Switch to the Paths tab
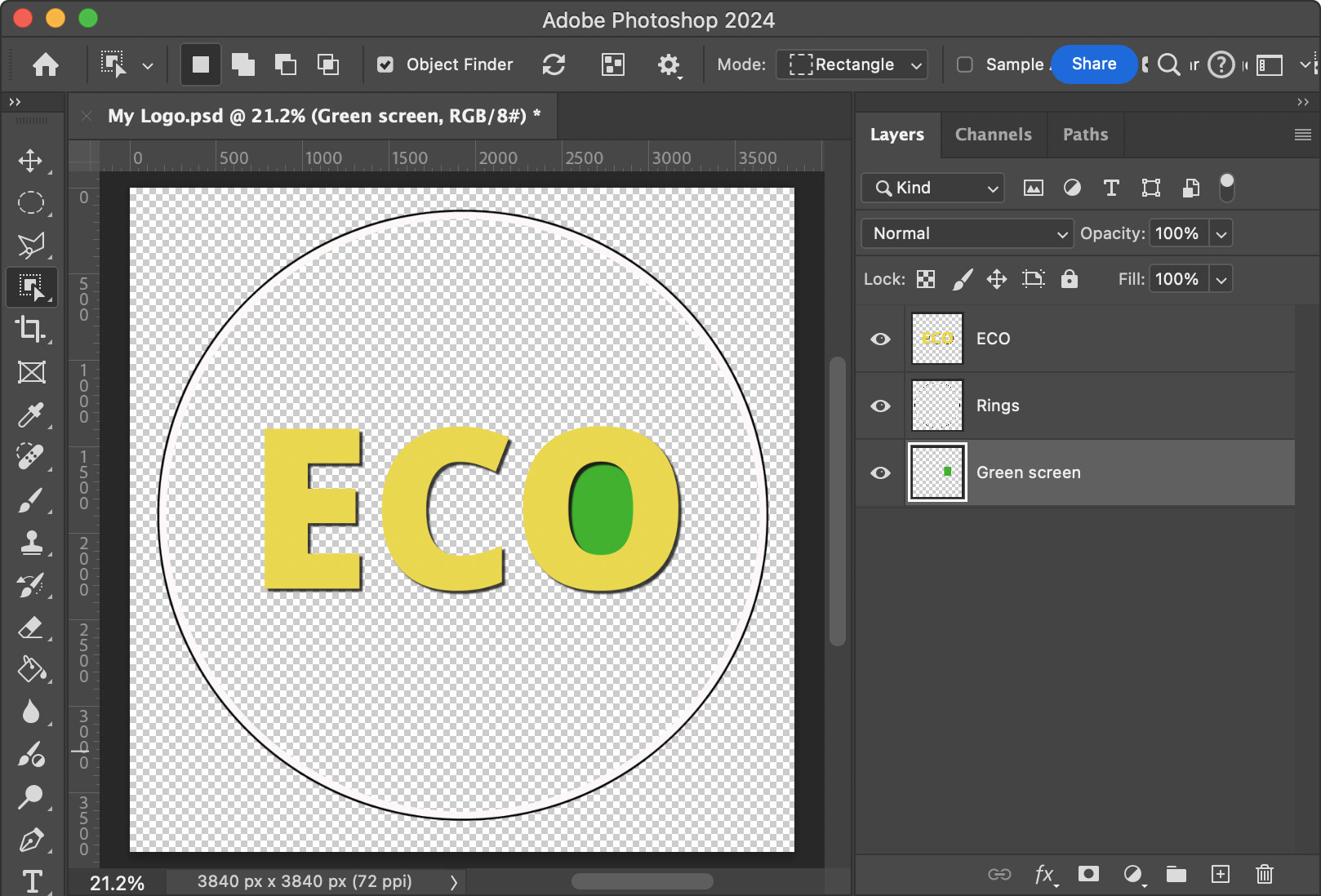This screenshot has width=1321, height=896. pos(1085,135)
